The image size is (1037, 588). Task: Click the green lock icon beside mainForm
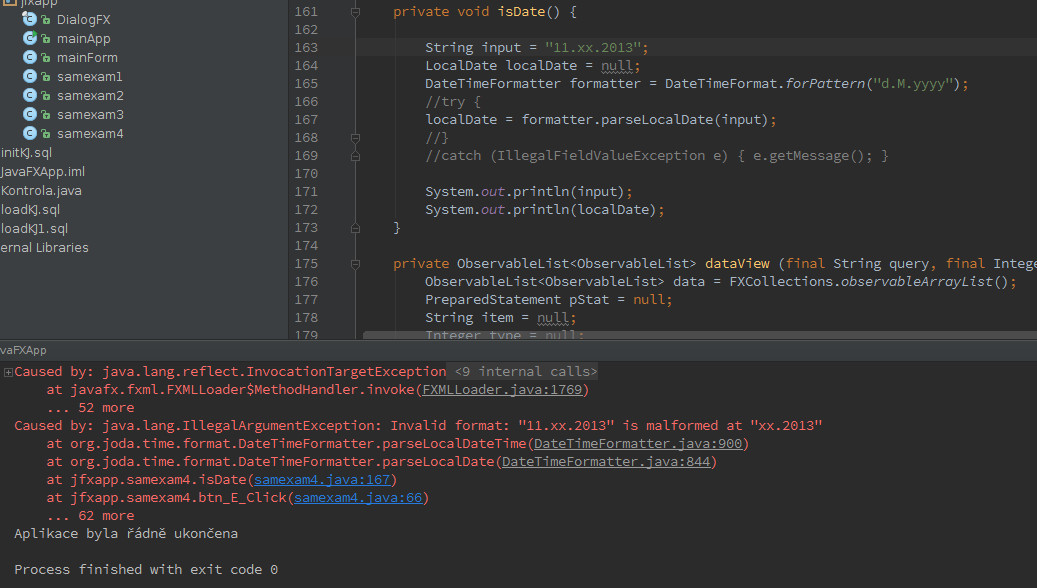coord(46,57)
